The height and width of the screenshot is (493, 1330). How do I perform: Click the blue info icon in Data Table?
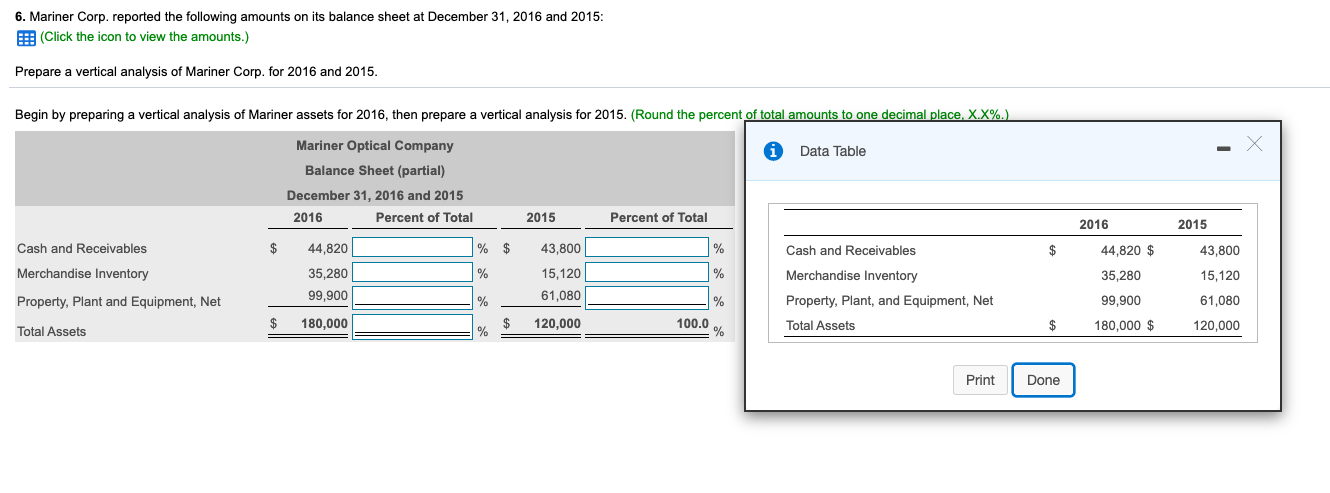pos(772,151)
